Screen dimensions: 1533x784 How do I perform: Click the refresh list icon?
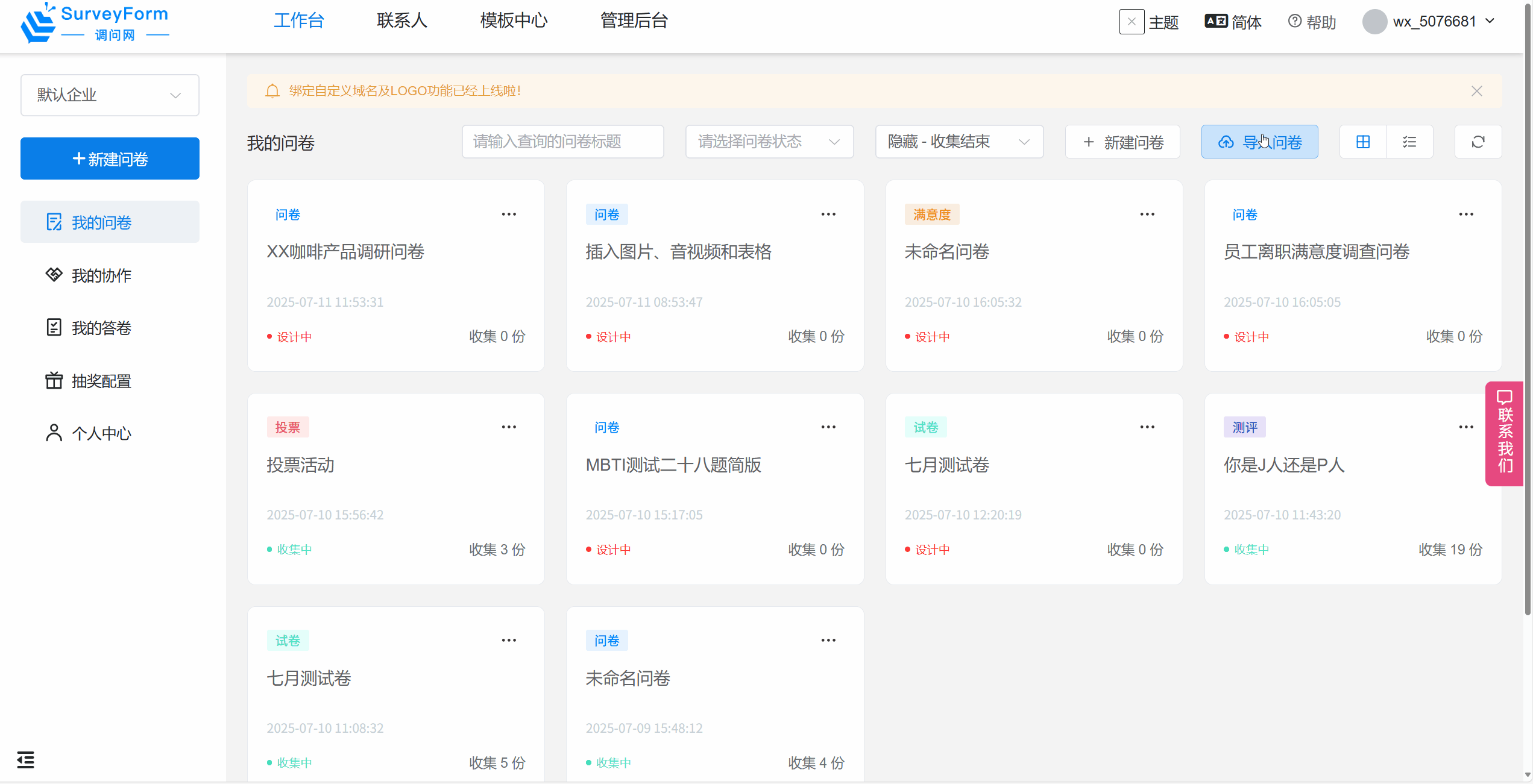[1478, 142]
